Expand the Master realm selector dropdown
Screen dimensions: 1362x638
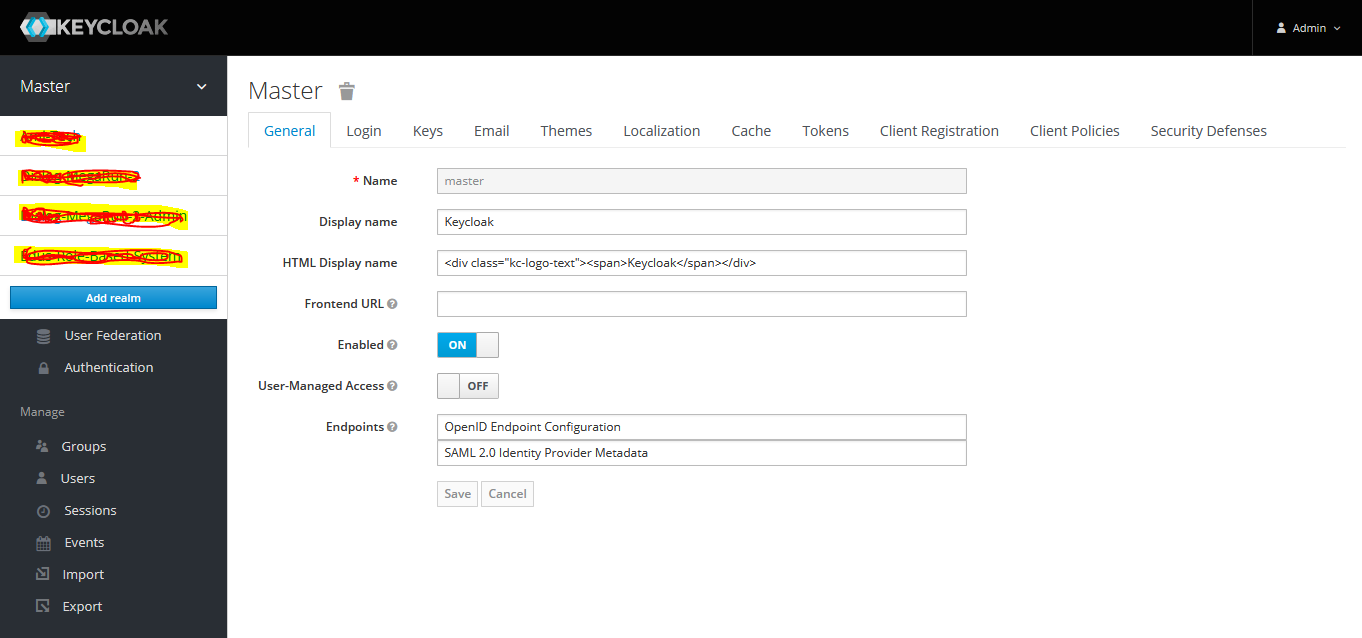(113, 86)
